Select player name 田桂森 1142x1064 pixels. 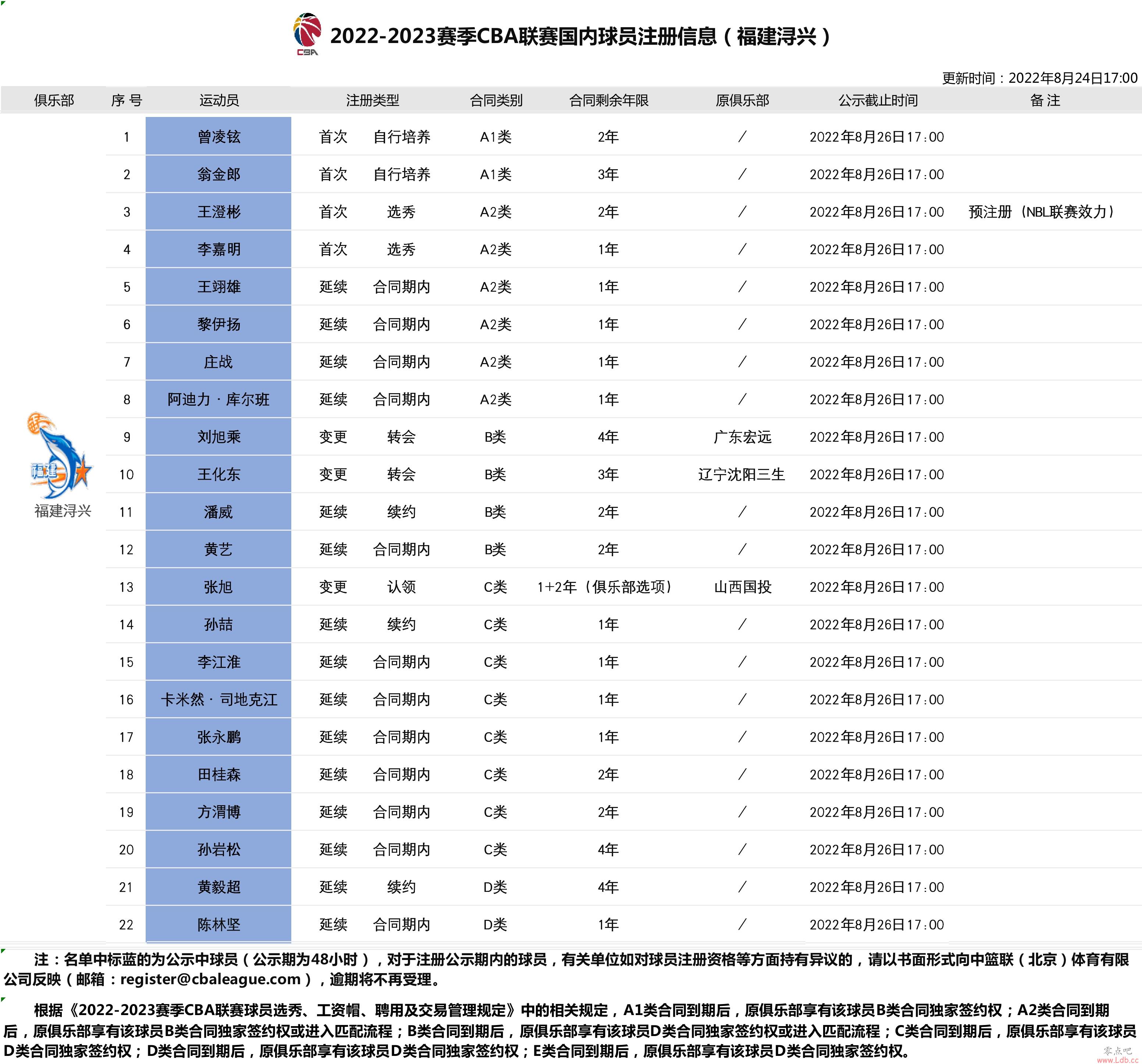point(219,775)
